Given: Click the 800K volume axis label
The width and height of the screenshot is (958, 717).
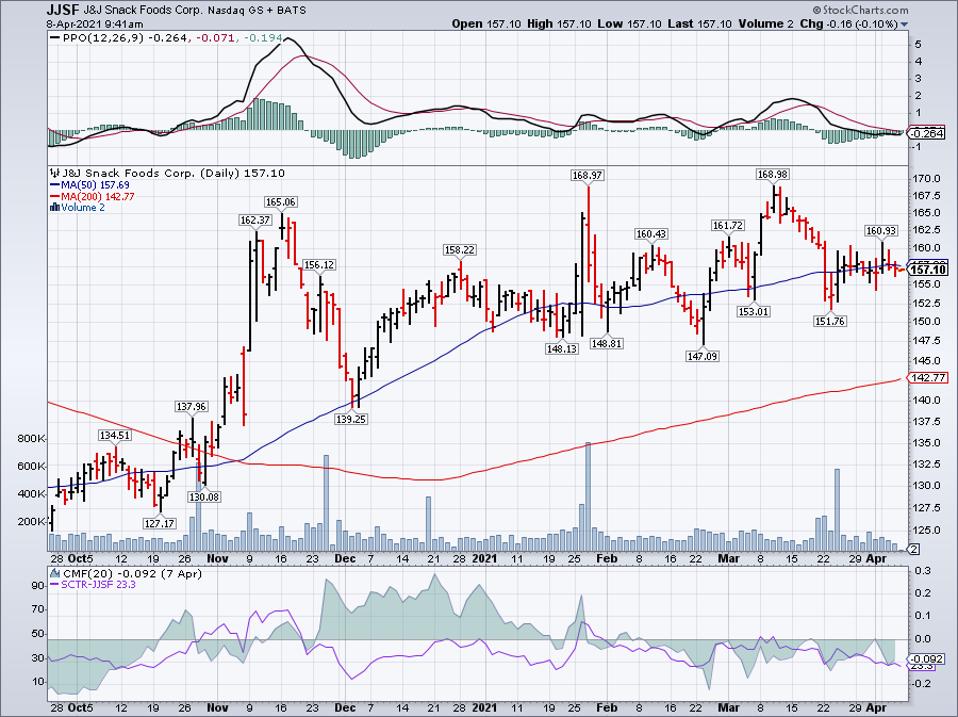Looking at the screenshot, I should coord(32,439).
